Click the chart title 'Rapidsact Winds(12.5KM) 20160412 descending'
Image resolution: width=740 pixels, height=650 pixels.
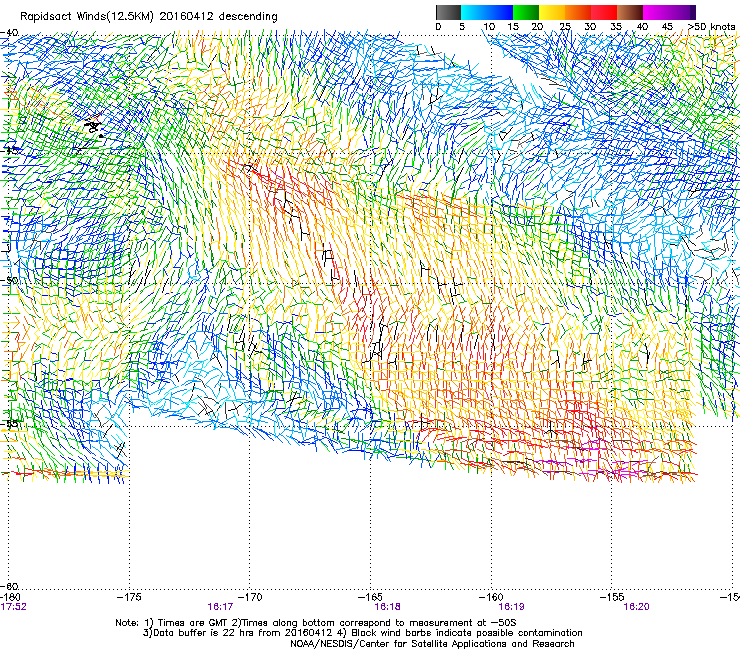(x=149, y=17)
